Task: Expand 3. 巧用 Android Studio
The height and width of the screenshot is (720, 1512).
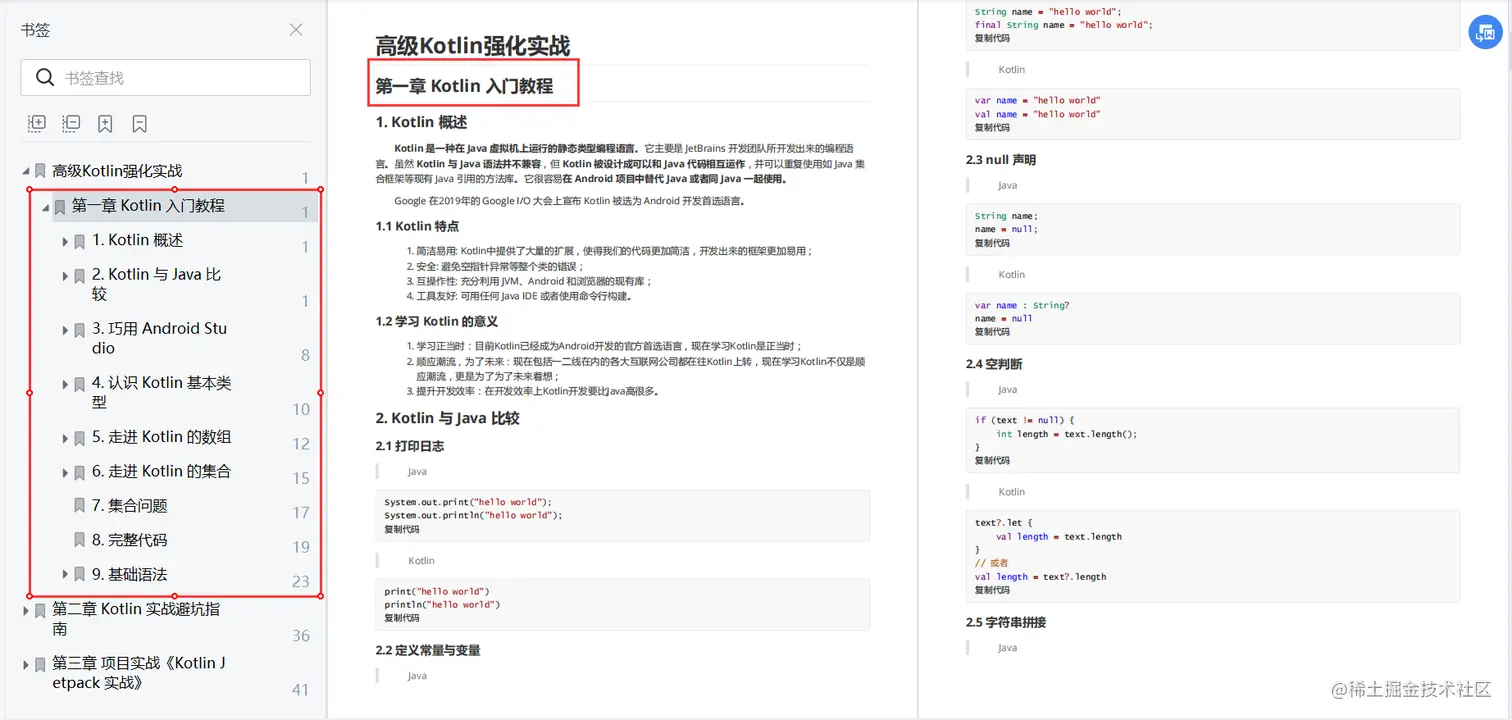Action: pos(64,327)
